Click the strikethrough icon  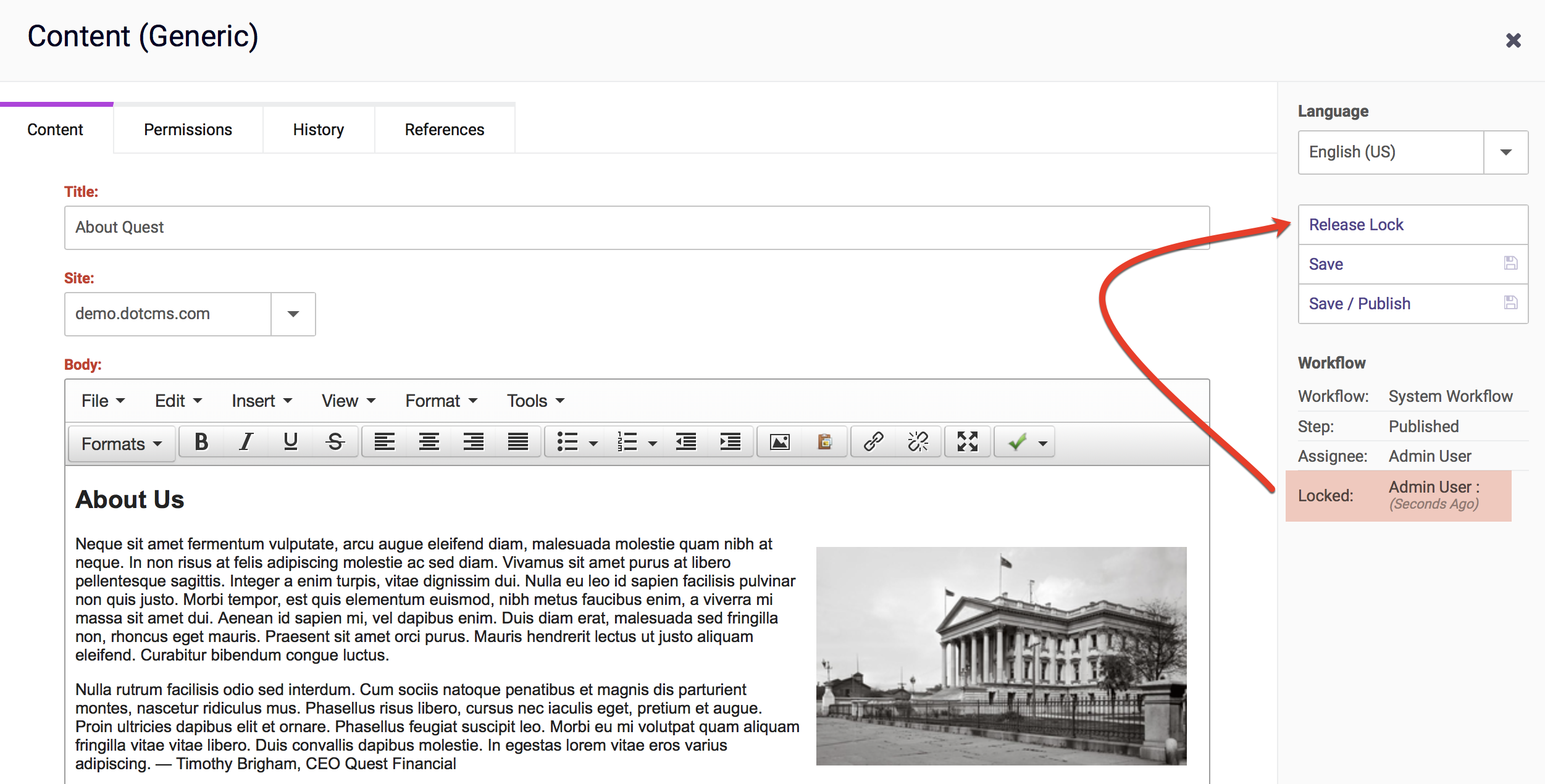coord(335,442)
